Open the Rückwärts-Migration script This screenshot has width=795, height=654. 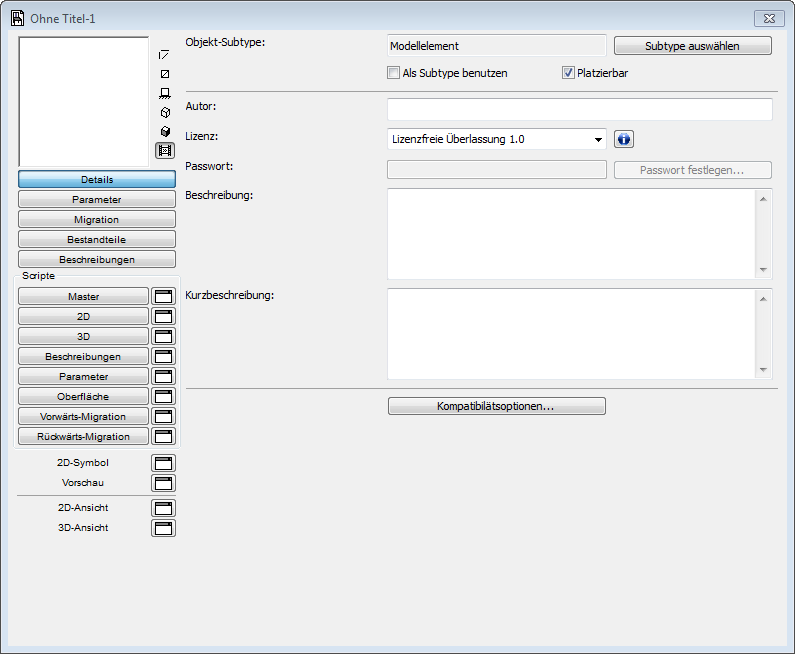point(84,437)
